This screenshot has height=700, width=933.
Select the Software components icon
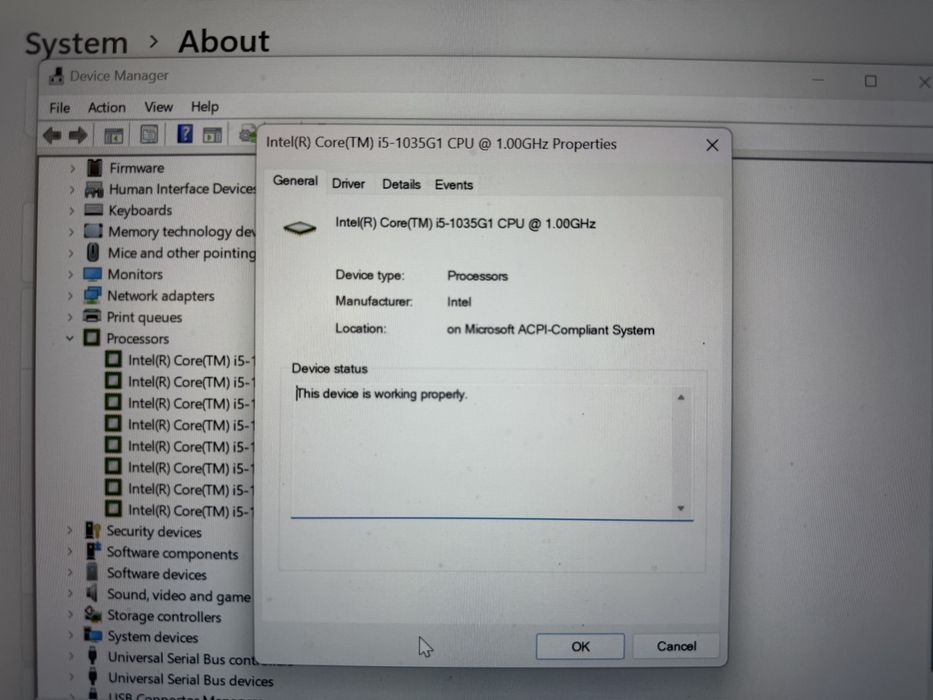(x=92, y=551)
